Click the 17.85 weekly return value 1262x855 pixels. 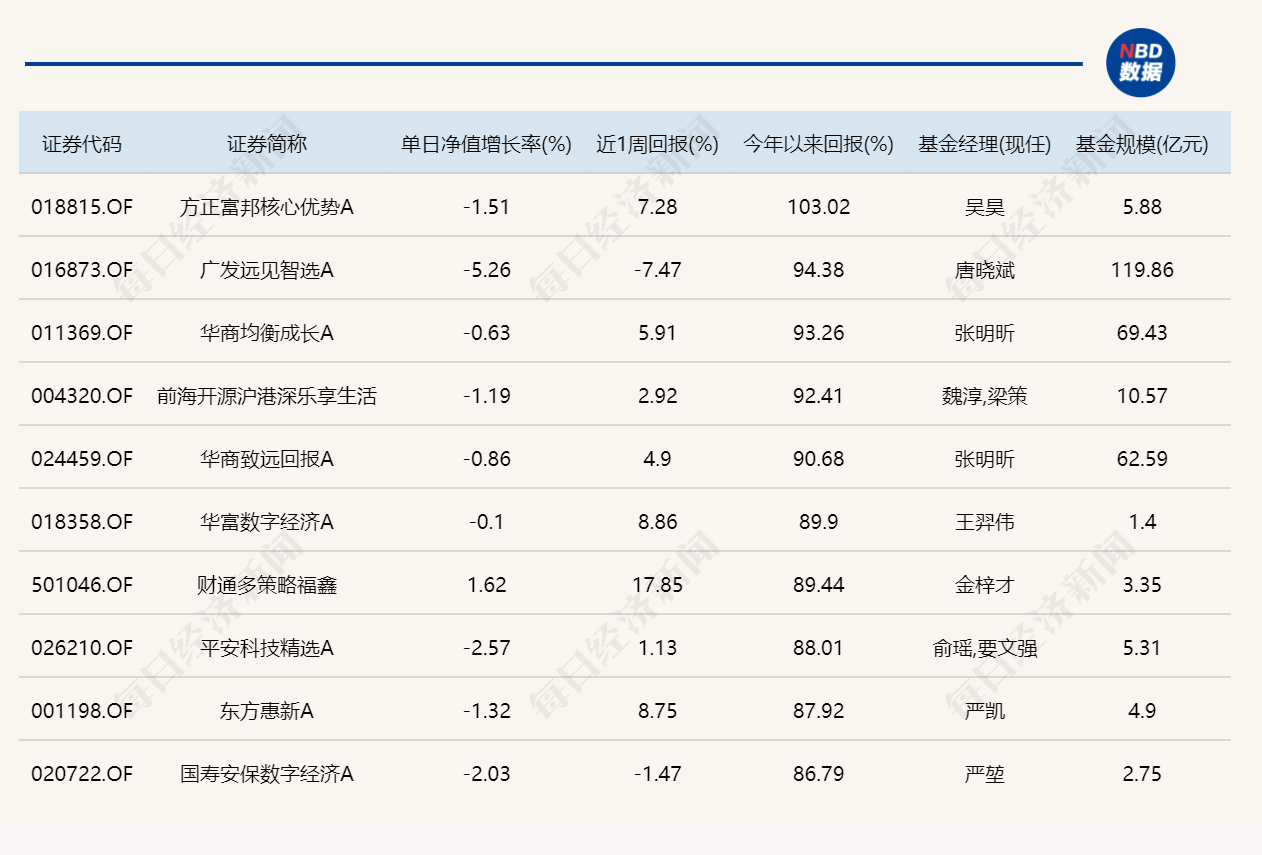point(658,585)
